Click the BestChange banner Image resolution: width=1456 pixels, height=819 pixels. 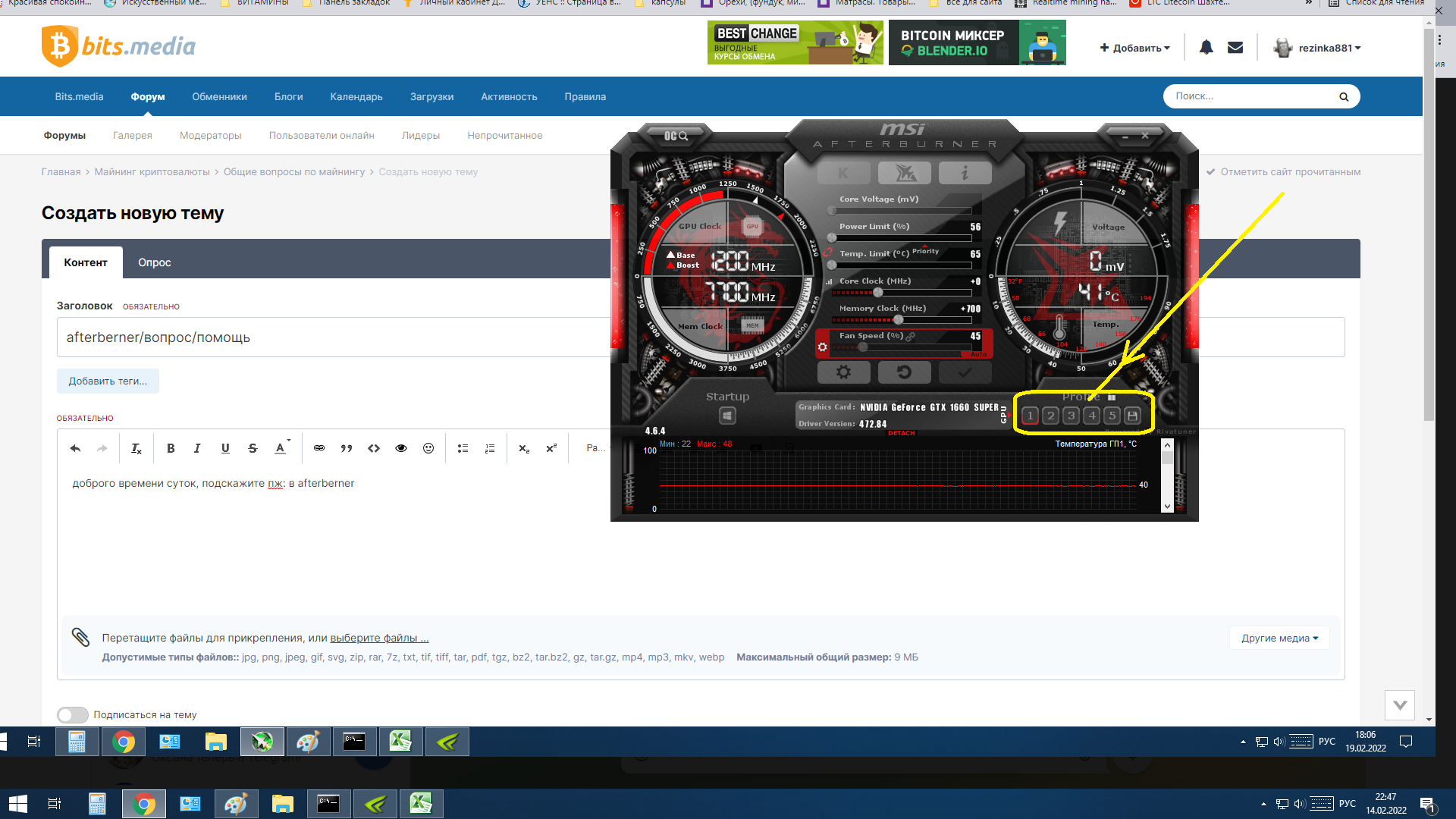795,42
